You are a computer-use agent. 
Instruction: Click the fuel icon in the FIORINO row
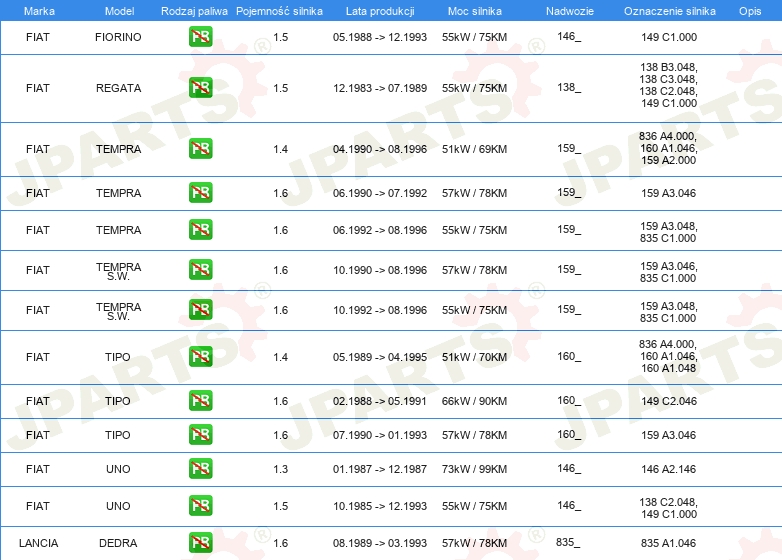200,36
